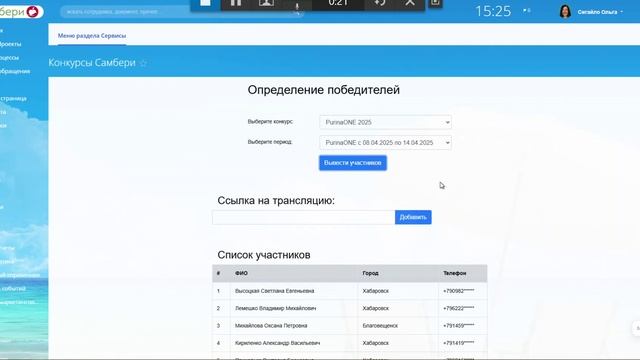This screenshot has width=640, height=360.
Task: Open the Выберите период dropdown
Action: 385,142
